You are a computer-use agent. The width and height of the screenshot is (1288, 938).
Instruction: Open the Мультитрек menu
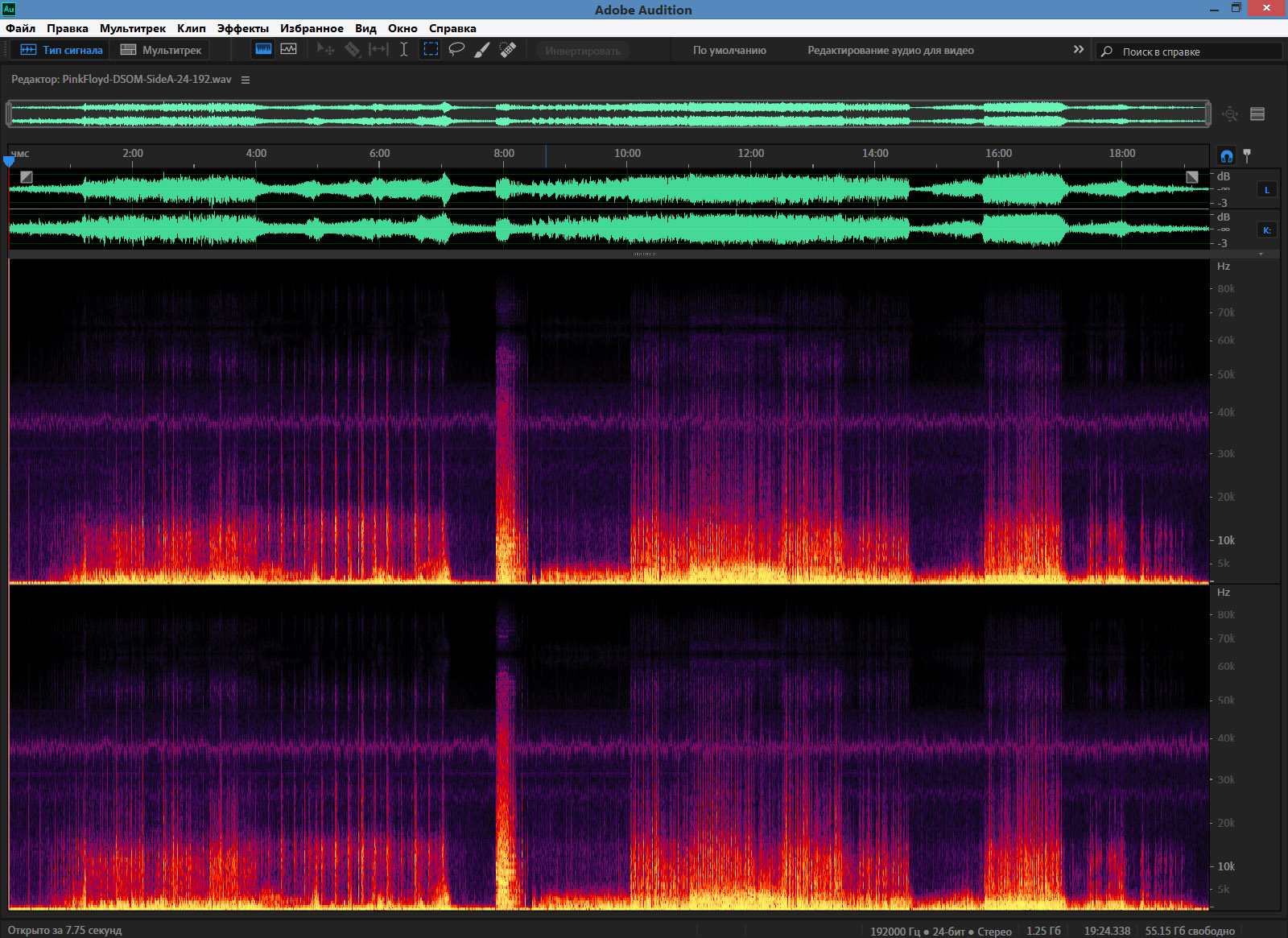132,28
